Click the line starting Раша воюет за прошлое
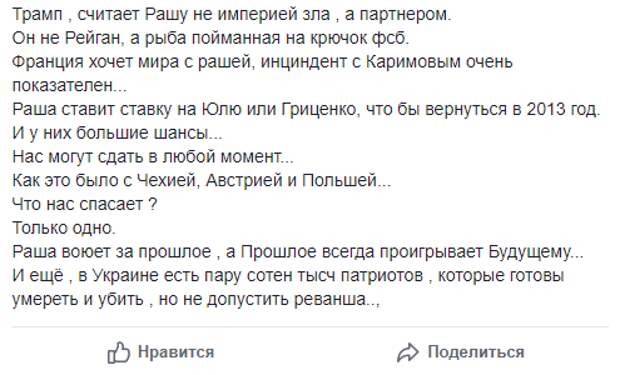The image size is (620, 375). (x=298, y=252)
